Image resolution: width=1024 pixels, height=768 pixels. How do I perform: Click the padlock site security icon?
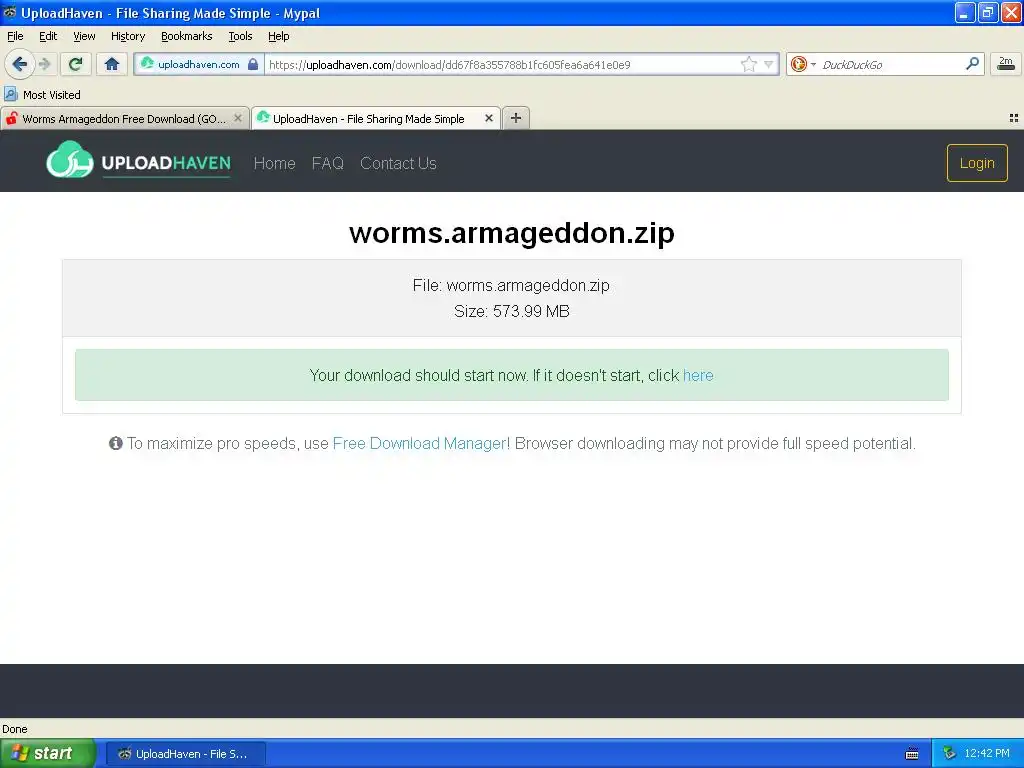(x=253, y=64)
